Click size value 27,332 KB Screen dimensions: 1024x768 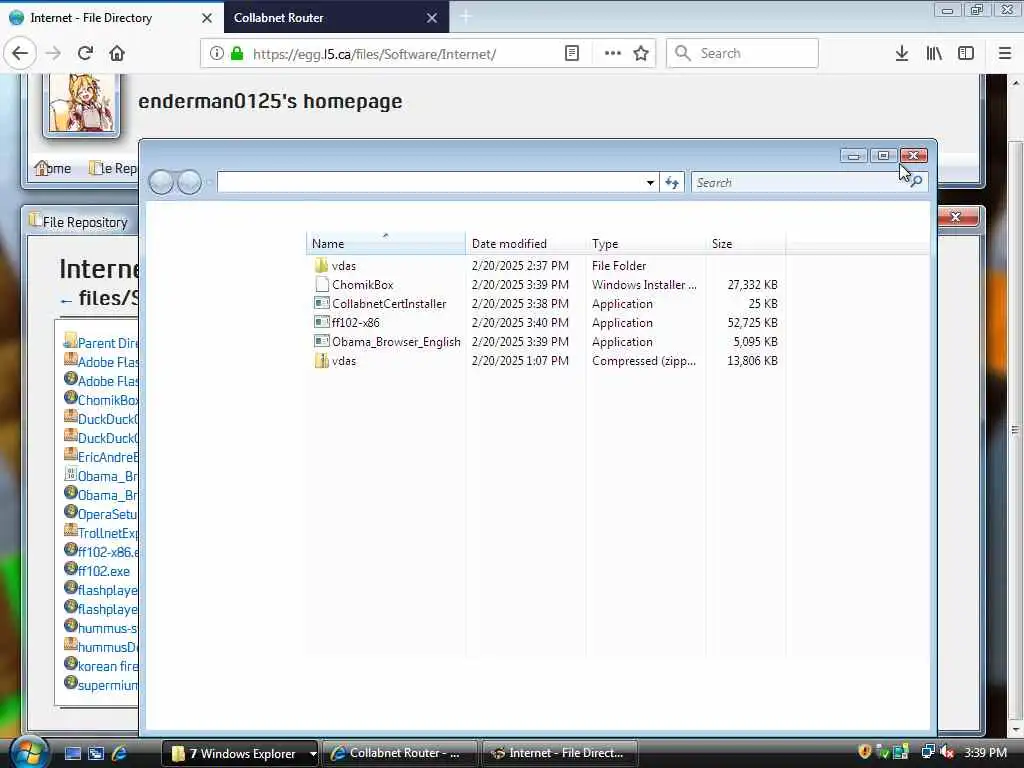(752, 285)
